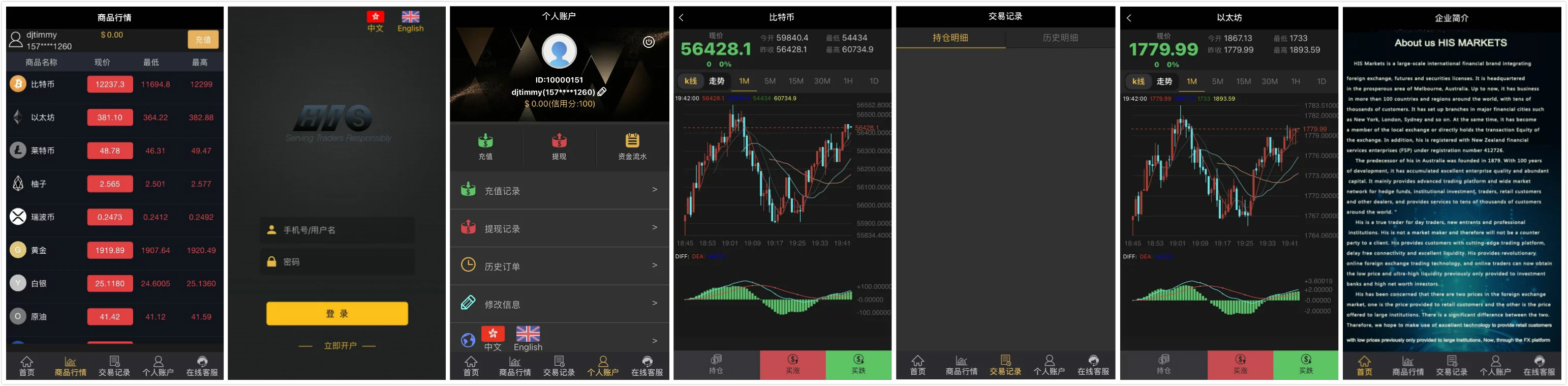
Task: Switch to the 持仓明细 tab
Action: tap(950, 38)
